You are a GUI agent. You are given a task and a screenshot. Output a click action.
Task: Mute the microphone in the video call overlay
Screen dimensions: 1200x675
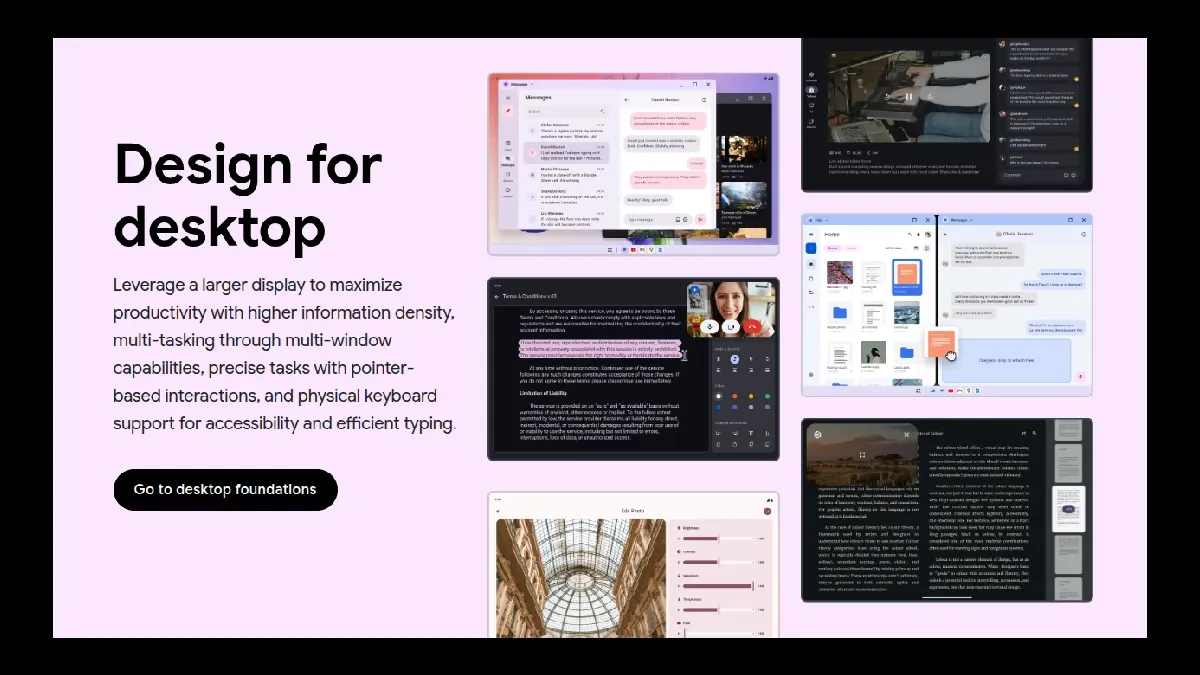click(x=709, y=326)
